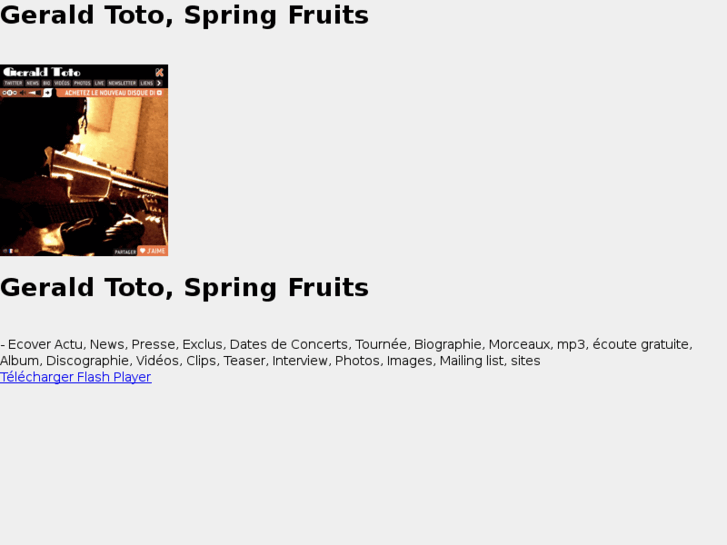Open the LIENS tab
Viewport: 727px width, 545px height.
tap(147, 83)
